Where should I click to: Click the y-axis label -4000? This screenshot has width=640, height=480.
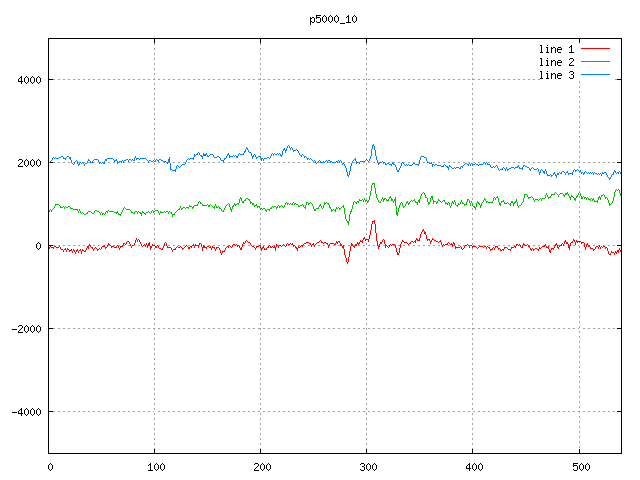(x=27, y=412)
